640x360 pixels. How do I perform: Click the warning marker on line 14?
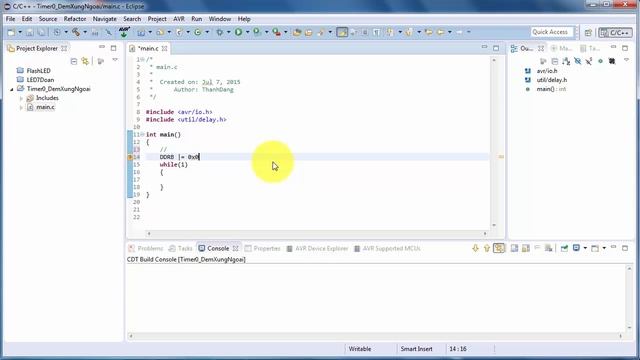130,157
